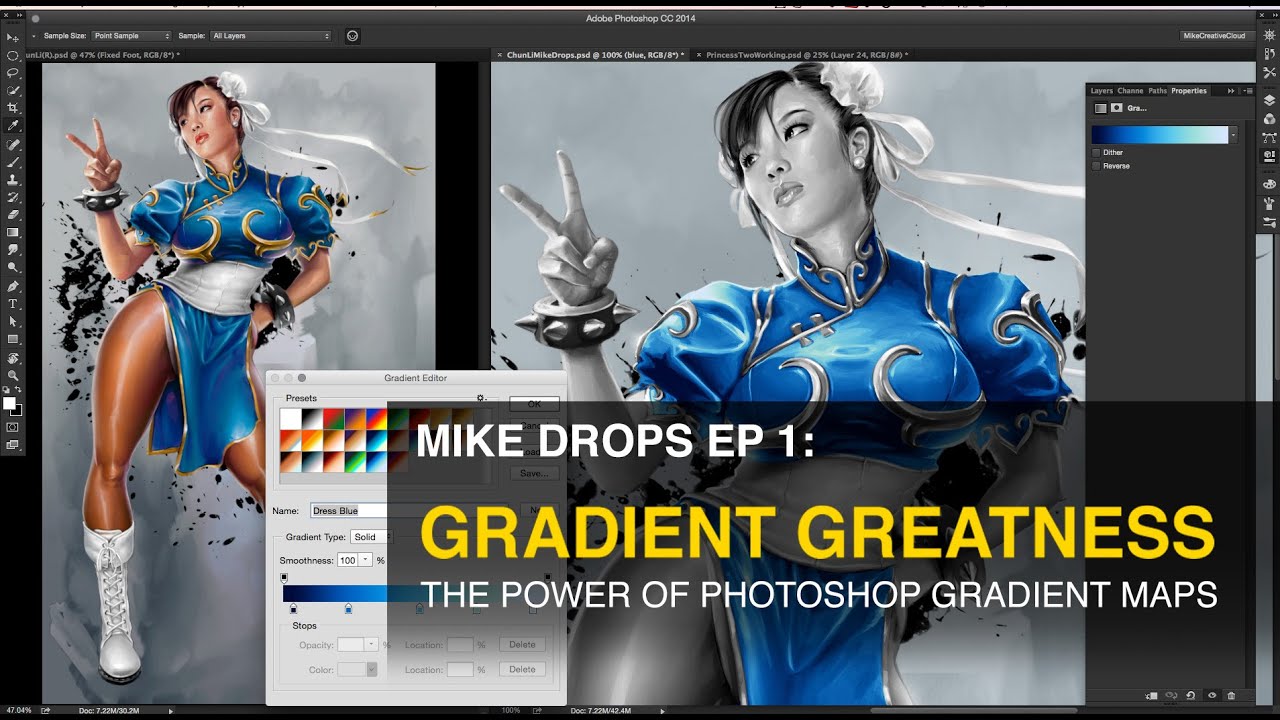Select the Brush tool
This screenshot has width=1280, height=720.
tap(13, 162)
